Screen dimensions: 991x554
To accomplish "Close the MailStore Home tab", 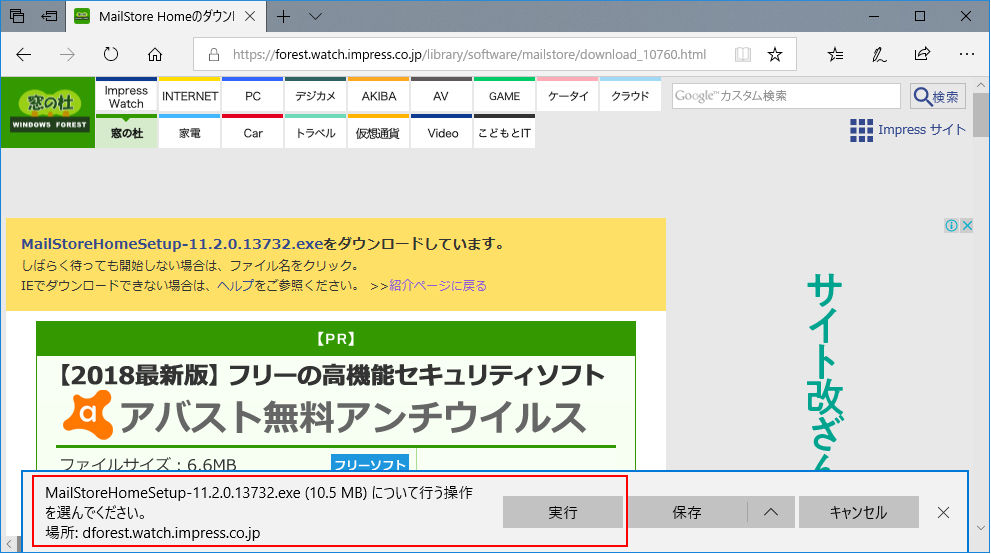I will point(250,16).
